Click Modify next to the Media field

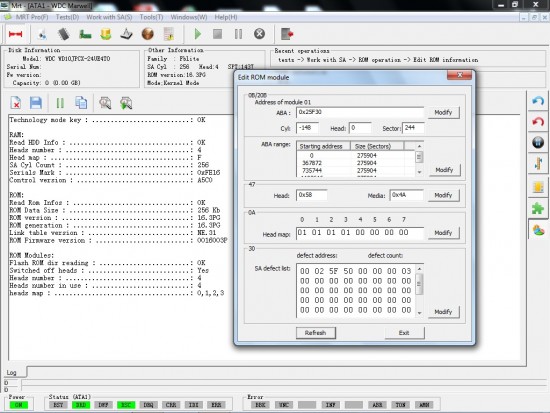[443, 195]
